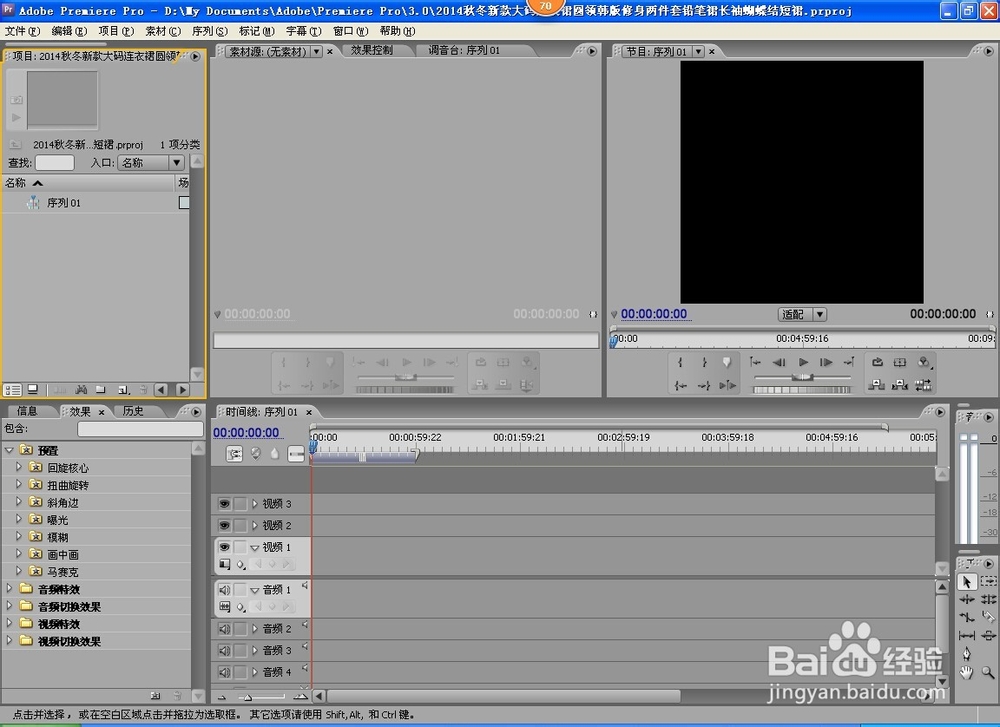Select the Pen tool in tools panel
Viewport: 1000px width, 727px height.
click(x=967, y=654)
